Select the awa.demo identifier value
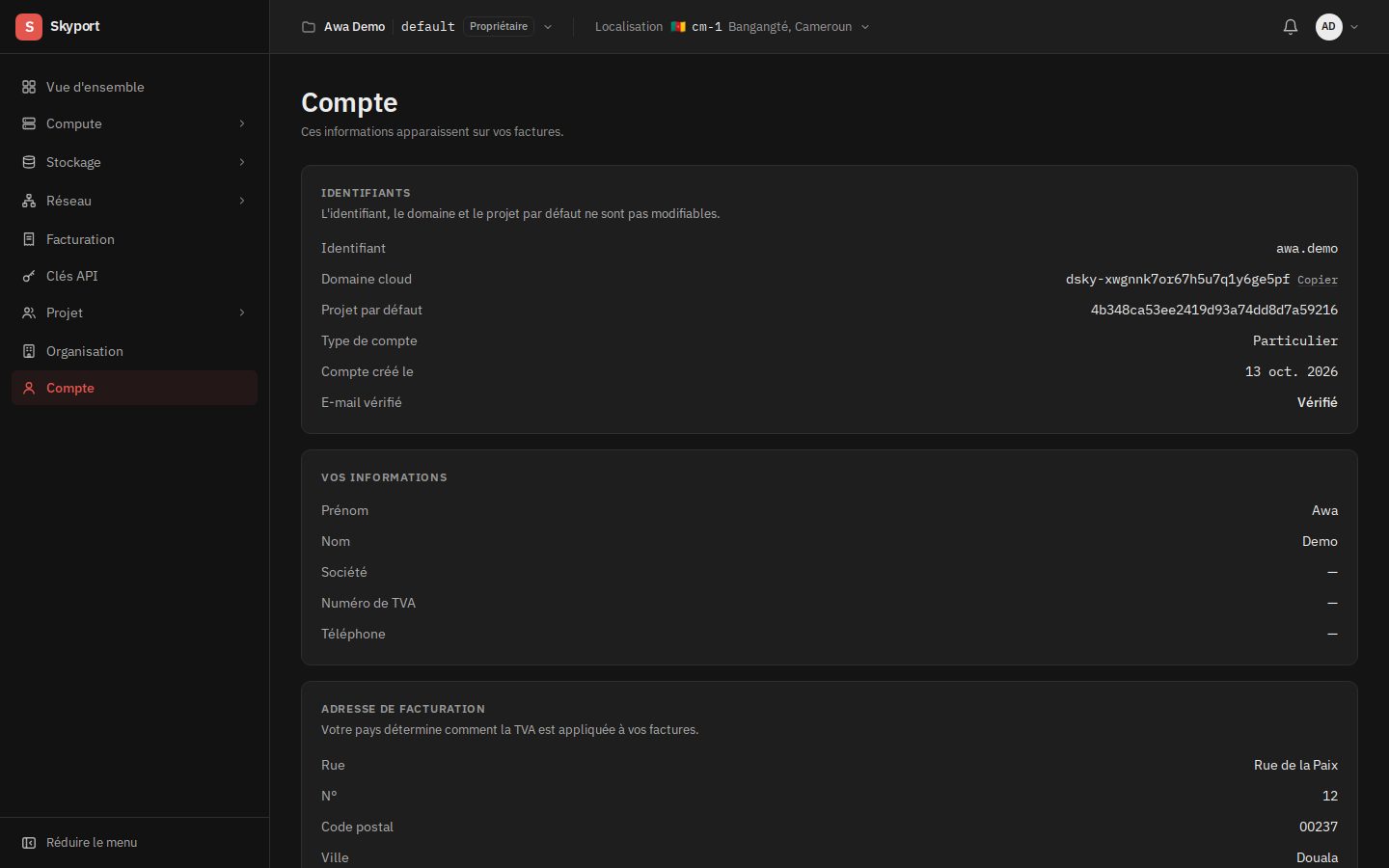Screen dimensions: 1389x868 click(1307, 249)
